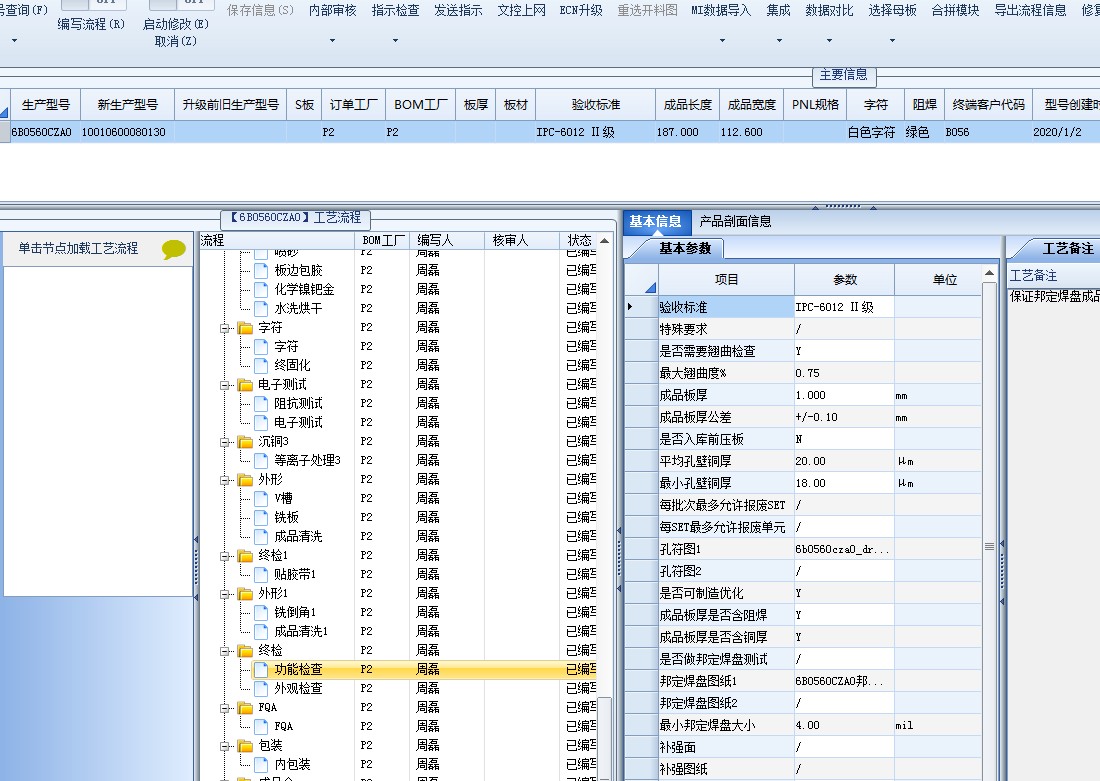Click the 成品板厚 value 1.000
The height and width of the screenshot is (781, 1100).
844,395
